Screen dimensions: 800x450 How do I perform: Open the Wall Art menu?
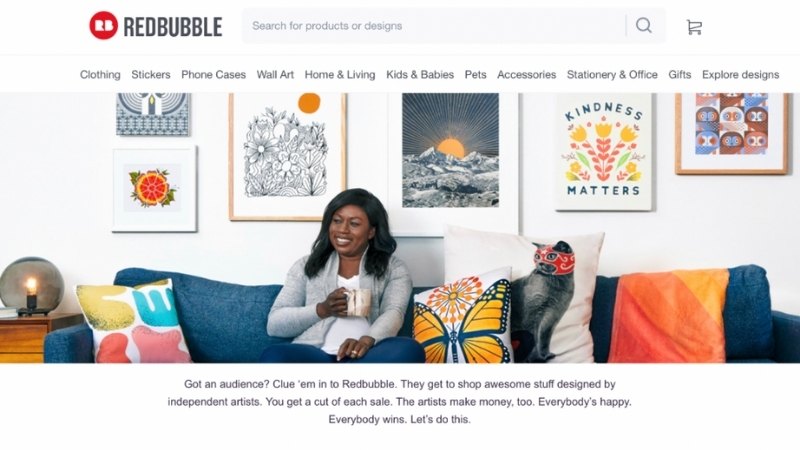click(x=276, y=74)
